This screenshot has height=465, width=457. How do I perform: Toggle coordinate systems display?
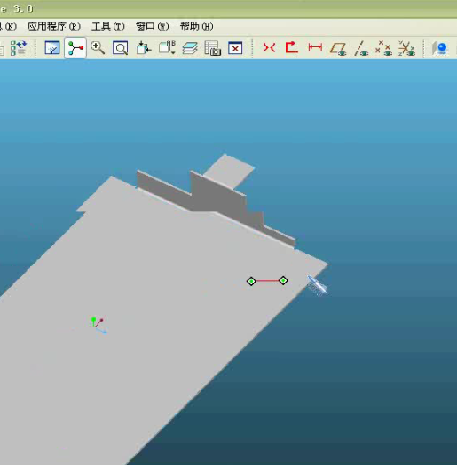pyautogui.click(x=406, y=48)
